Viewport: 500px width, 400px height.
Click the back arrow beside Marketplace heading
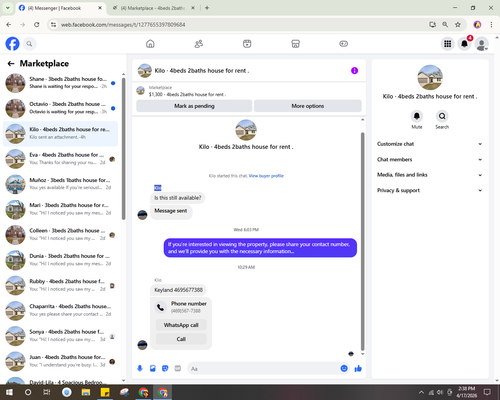[x=11, y=63]
